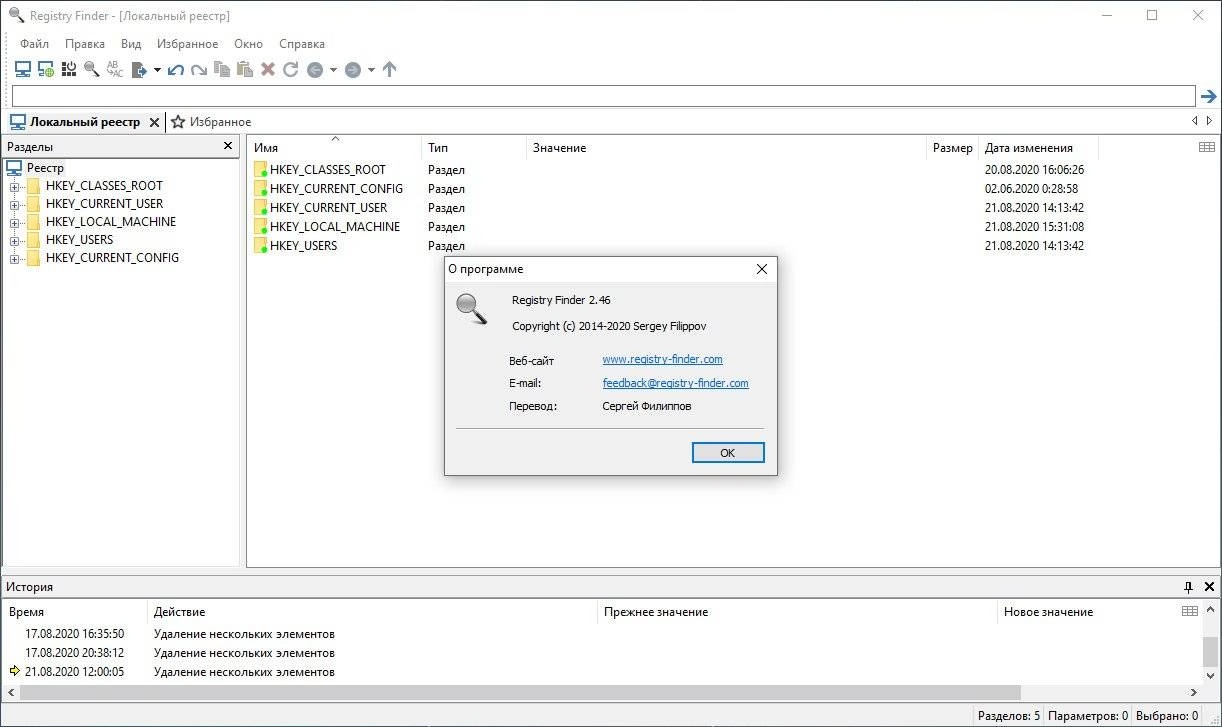This screenshot has width=1222, height=727.
Task: Go up one level with the up arrow
Action: pos(390,69)
